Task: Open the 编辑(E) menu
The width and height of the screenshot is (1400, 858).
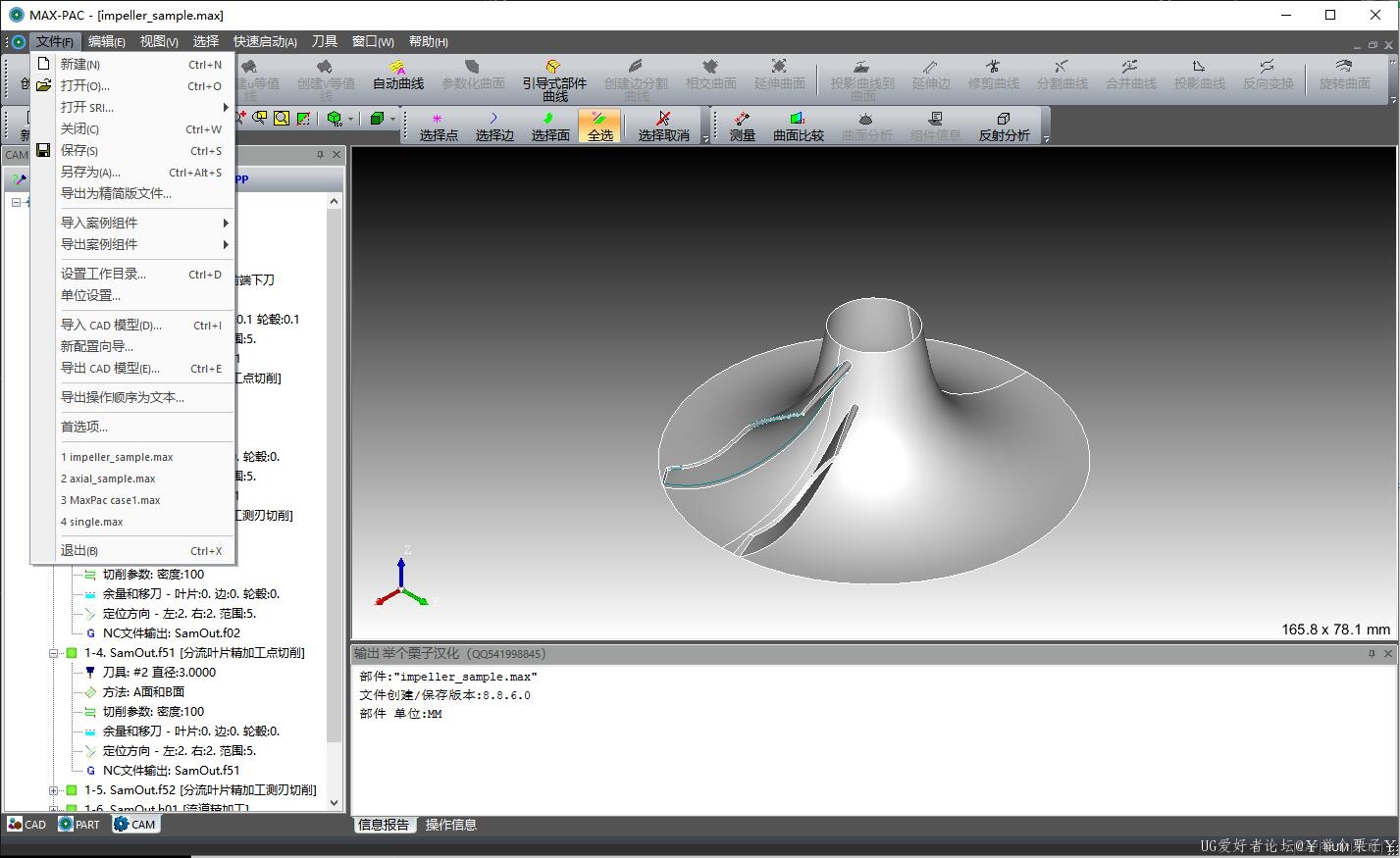Action: [x=106, y=41]
